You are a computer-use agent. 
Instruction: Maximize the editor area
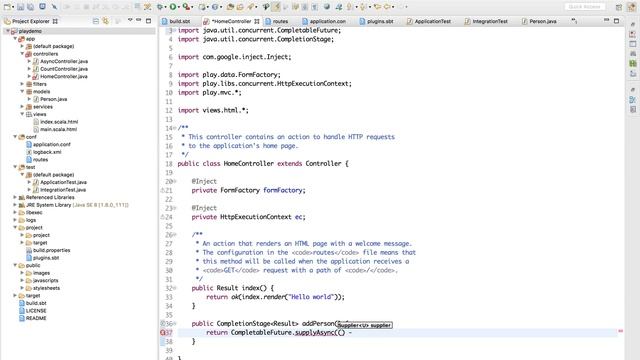tap(616, 20)
